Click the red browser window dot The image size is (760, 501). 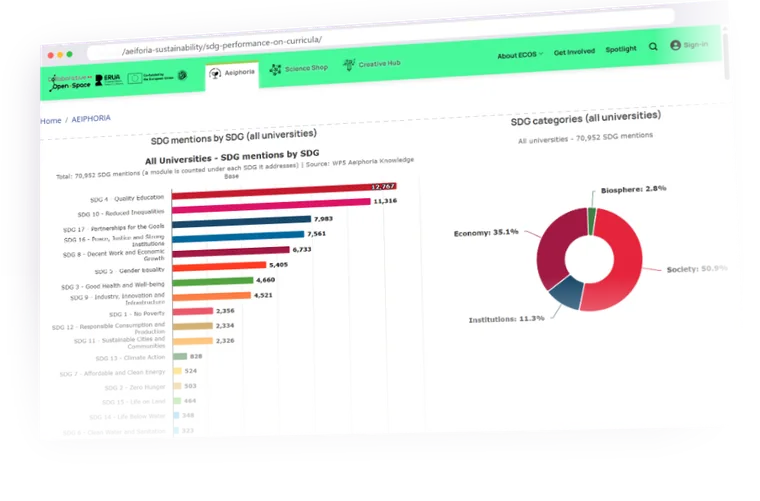(50, 55)
